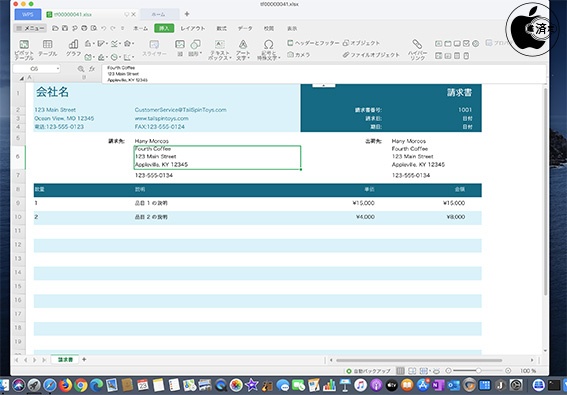
Task: Click the magnifier icon beside the formula bar
Action: pos(81,69)
